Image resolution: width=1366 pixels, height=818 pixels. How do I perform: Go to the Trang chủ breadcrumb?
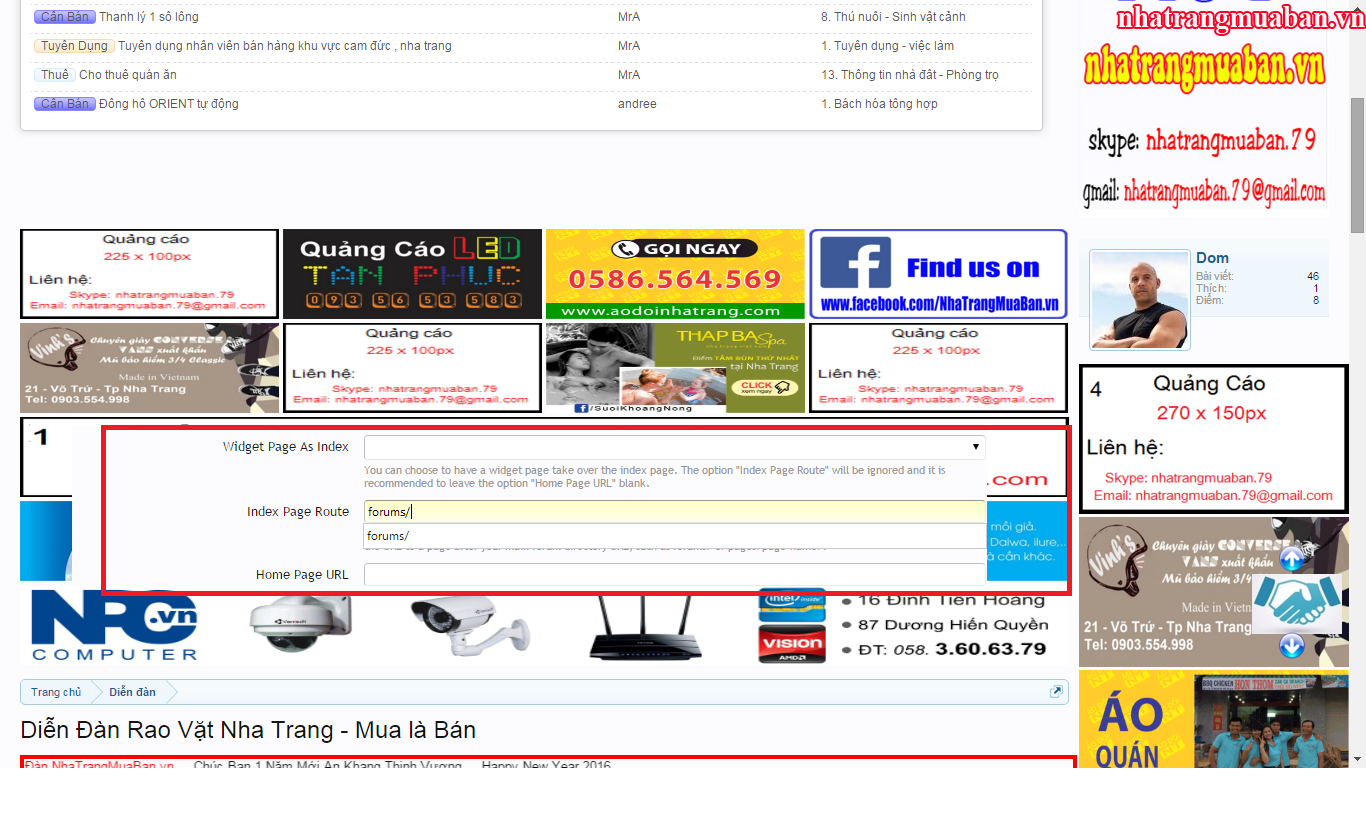click(x=56, y=692)
